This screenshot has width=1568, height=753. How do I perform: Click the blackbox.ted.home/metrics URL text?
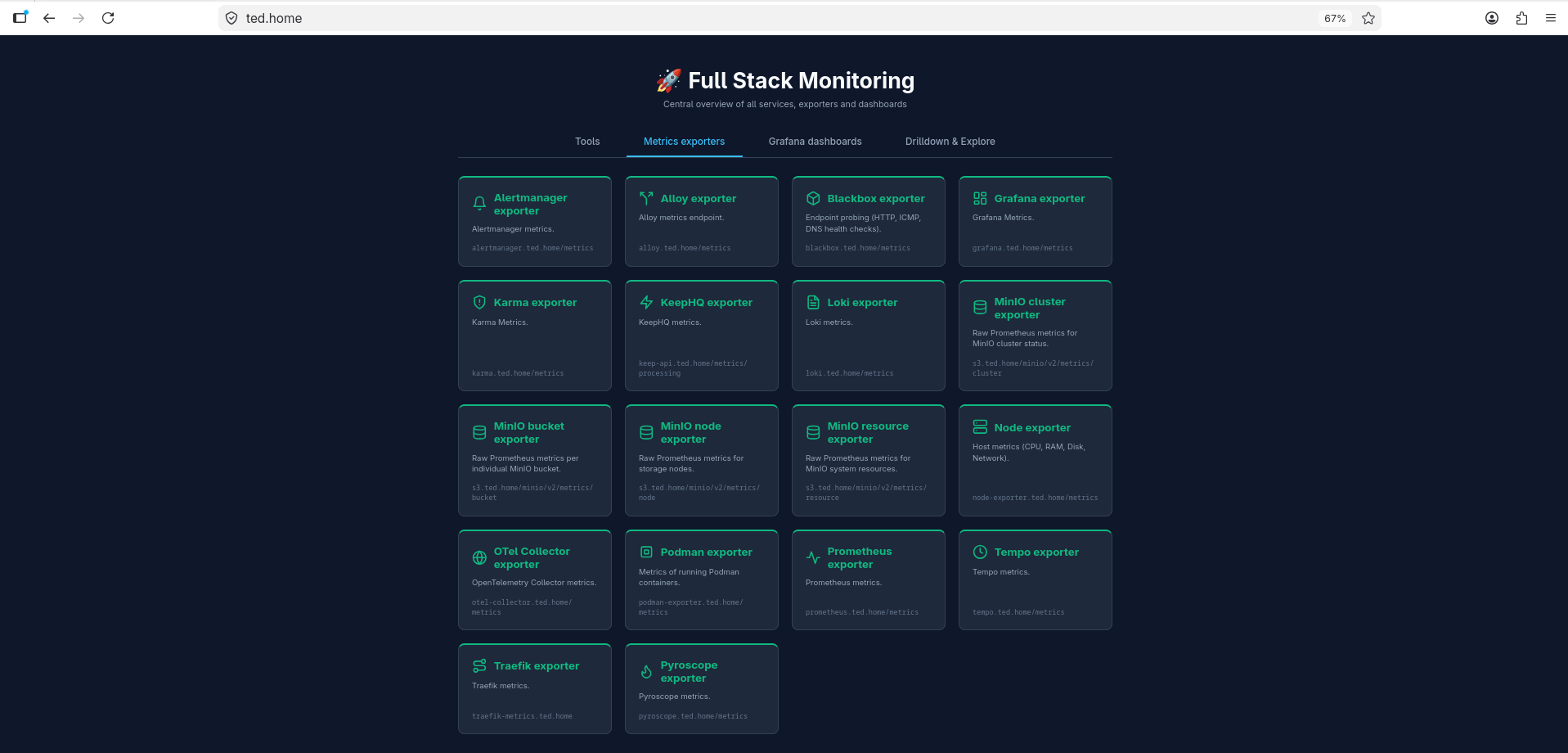pyautogui.click(x=857, y=248)
